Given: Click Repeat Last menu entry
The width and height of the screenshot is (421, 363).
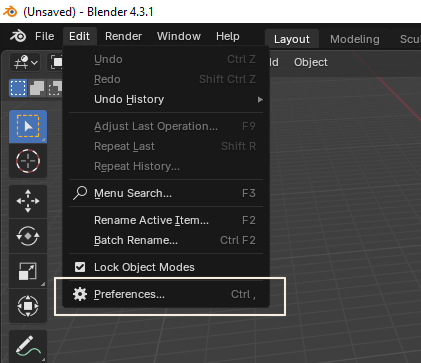Looking at the screenshot, I should (x=166, y=146).
